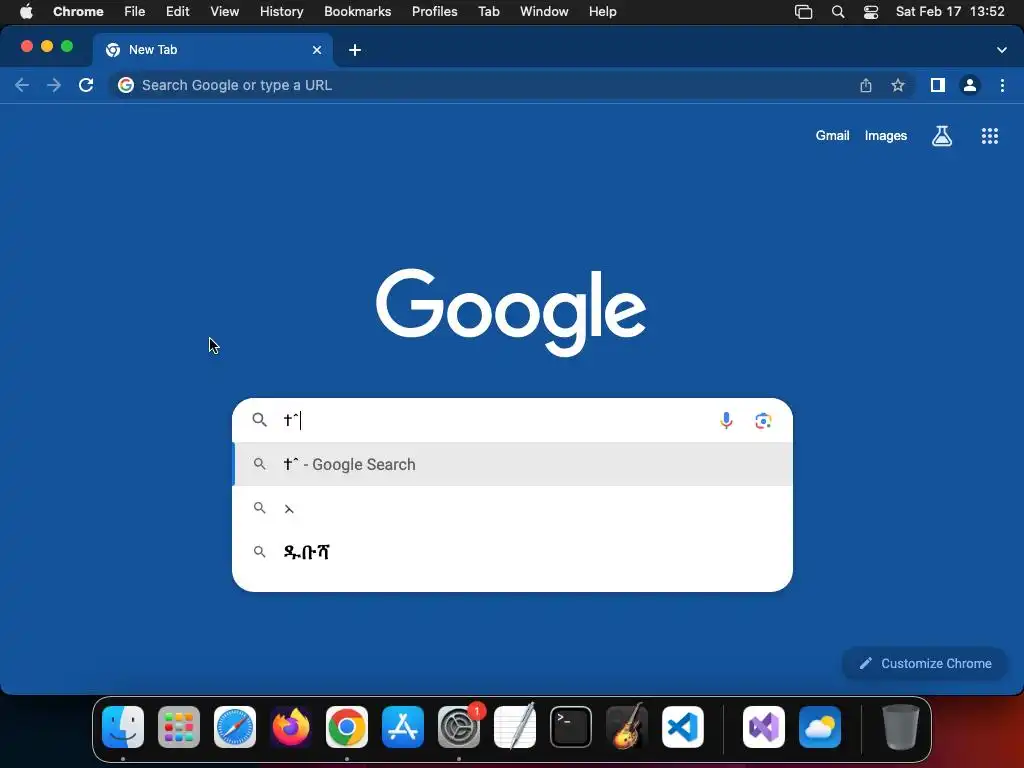The width and height of the screenshot is (1024, 768).
Task: Open the Edit menu
Action: (177, 12)
